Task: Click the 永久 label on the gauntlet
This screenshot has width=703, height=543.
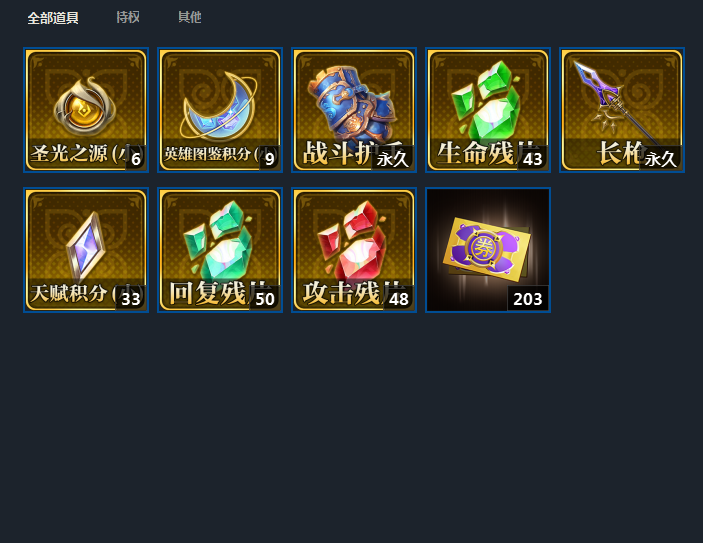Action: [392, 158]
